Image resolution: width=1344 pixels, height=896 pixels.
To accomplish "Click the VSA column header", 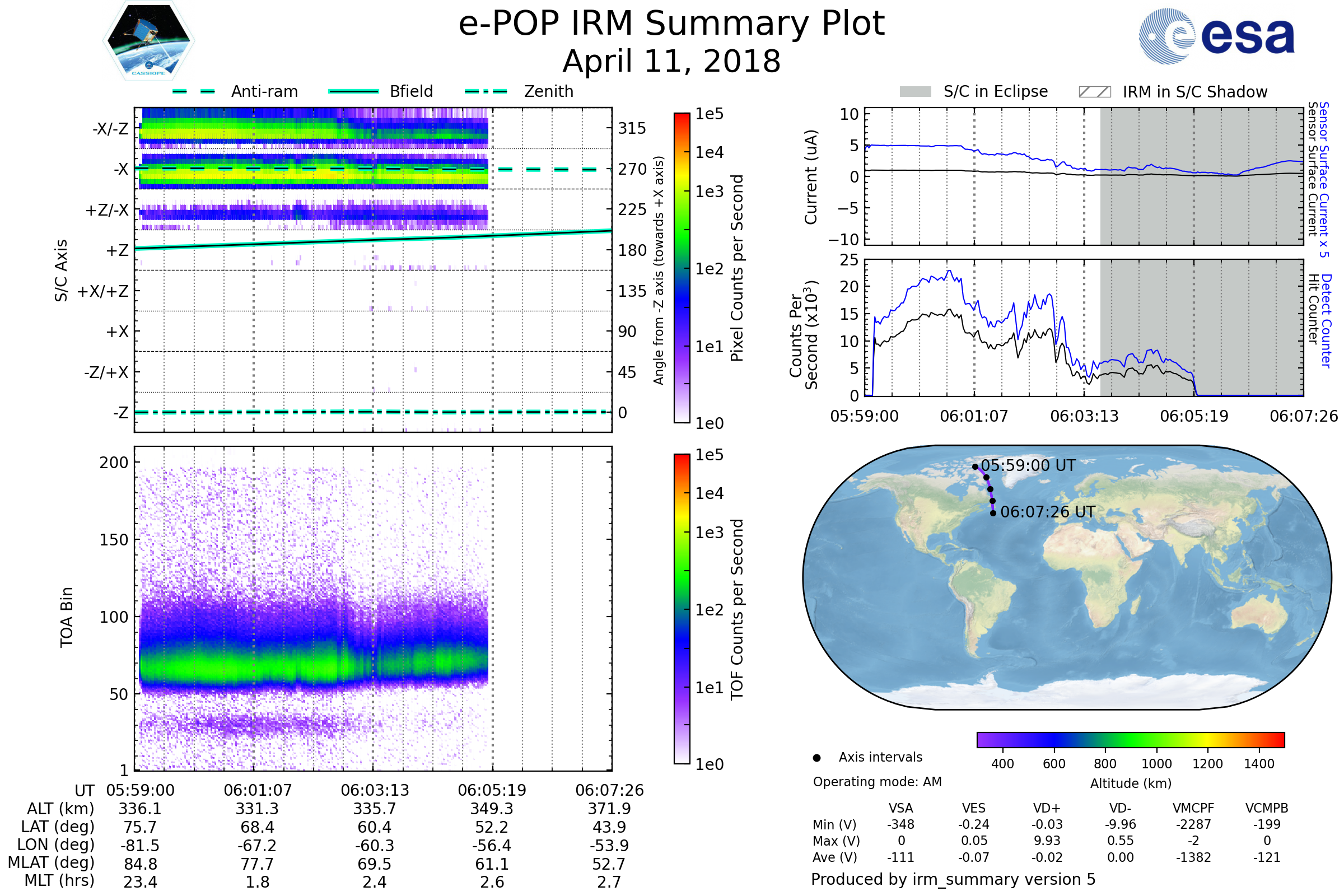I will [x=900, y=809].
